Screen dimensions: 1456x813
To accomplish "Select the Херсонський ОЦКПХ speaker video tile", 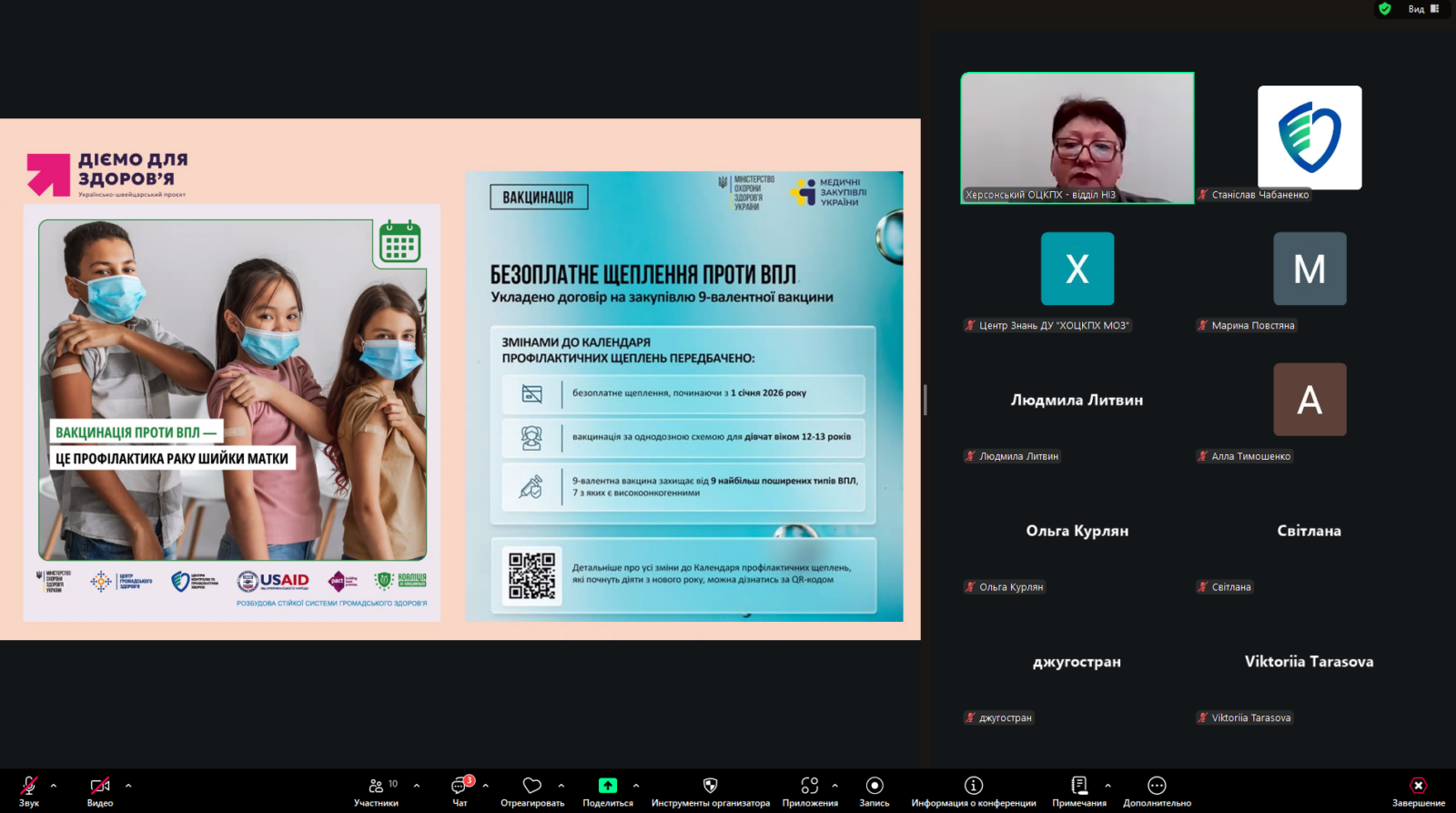I will pos(1077,137).
